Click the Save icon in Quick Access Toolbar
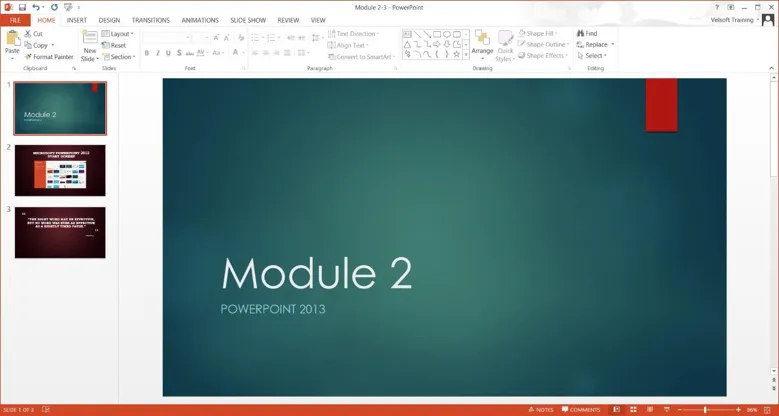This screenshot has width=779, height=416. click(22, 7)
